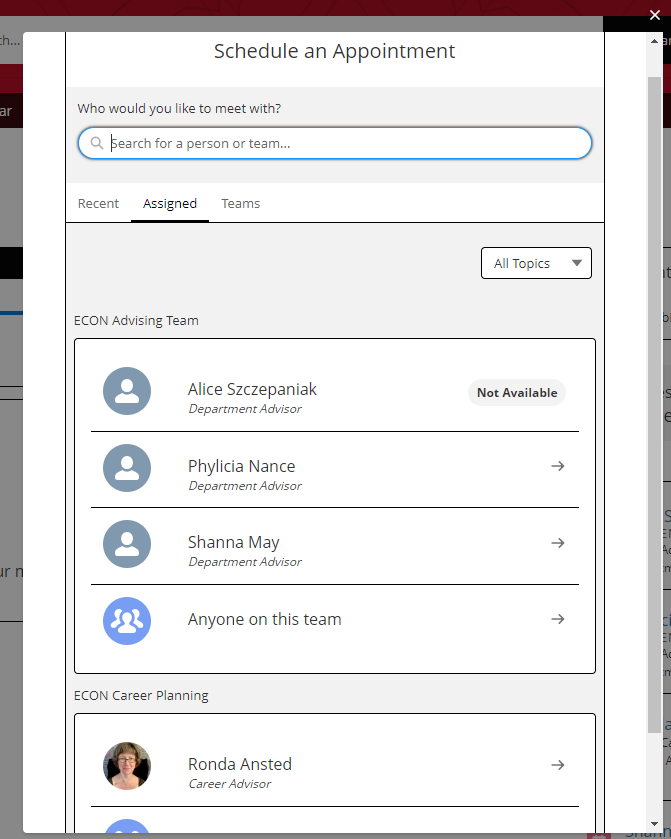
Task: Click the Not Available badge
Action: coord(517,393)
